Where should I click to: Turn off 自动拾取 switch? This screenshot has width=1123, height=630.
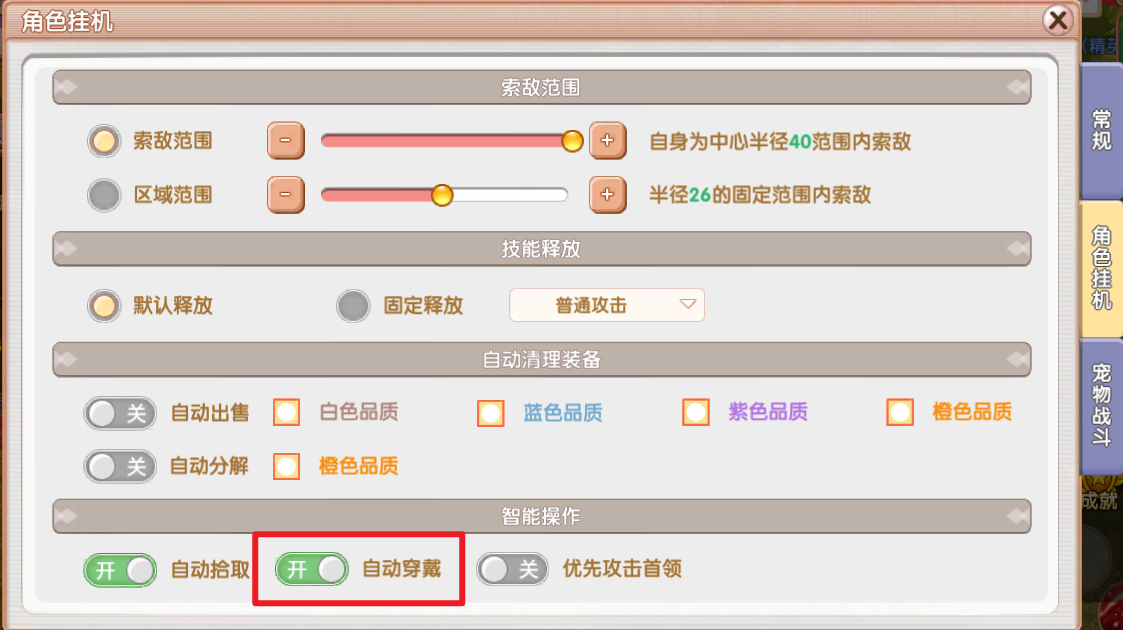point(120,570)
